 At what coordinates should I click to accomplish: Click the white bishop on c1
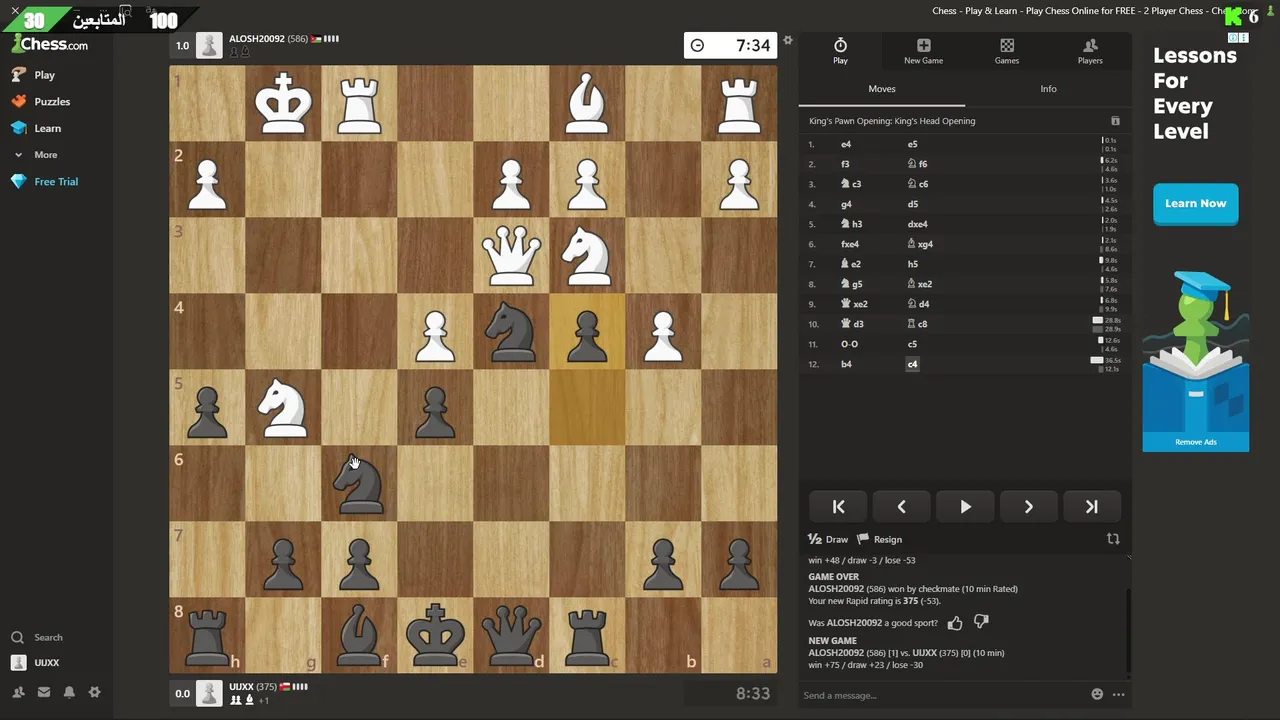coord(587,103)
